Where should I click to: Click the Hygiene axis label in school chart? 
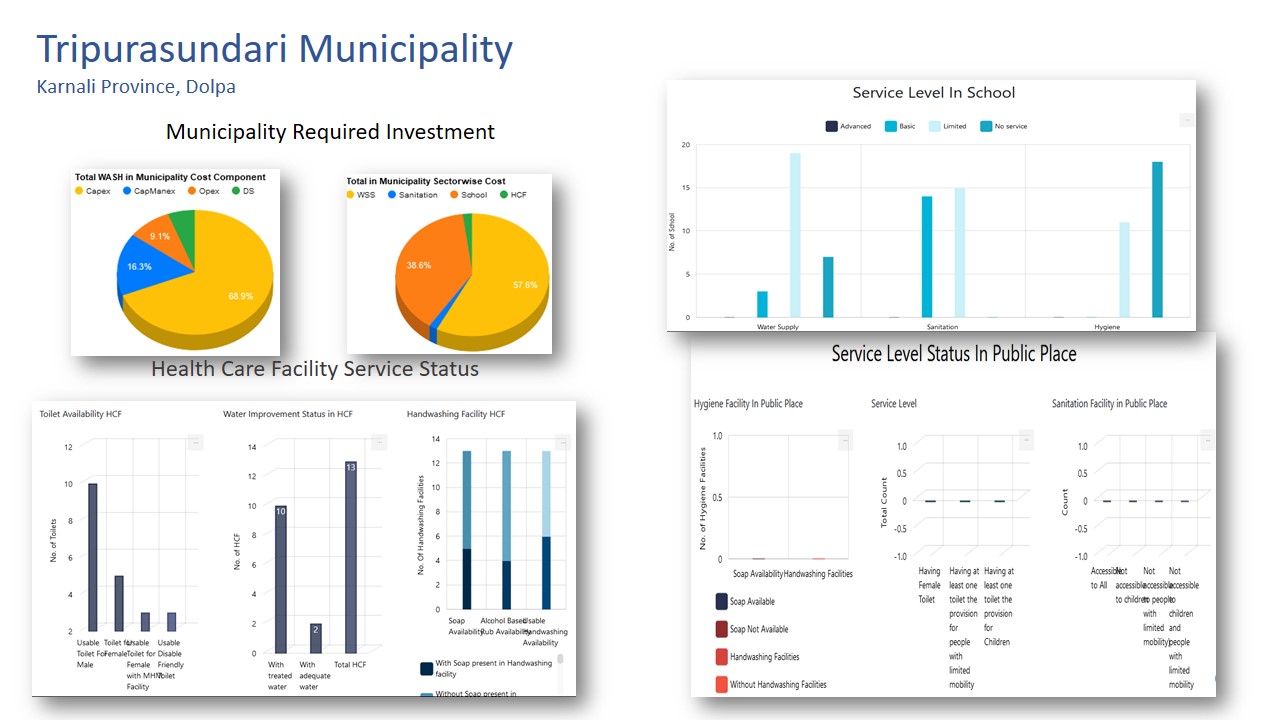pyautogui.click(x=1107, y=327)
